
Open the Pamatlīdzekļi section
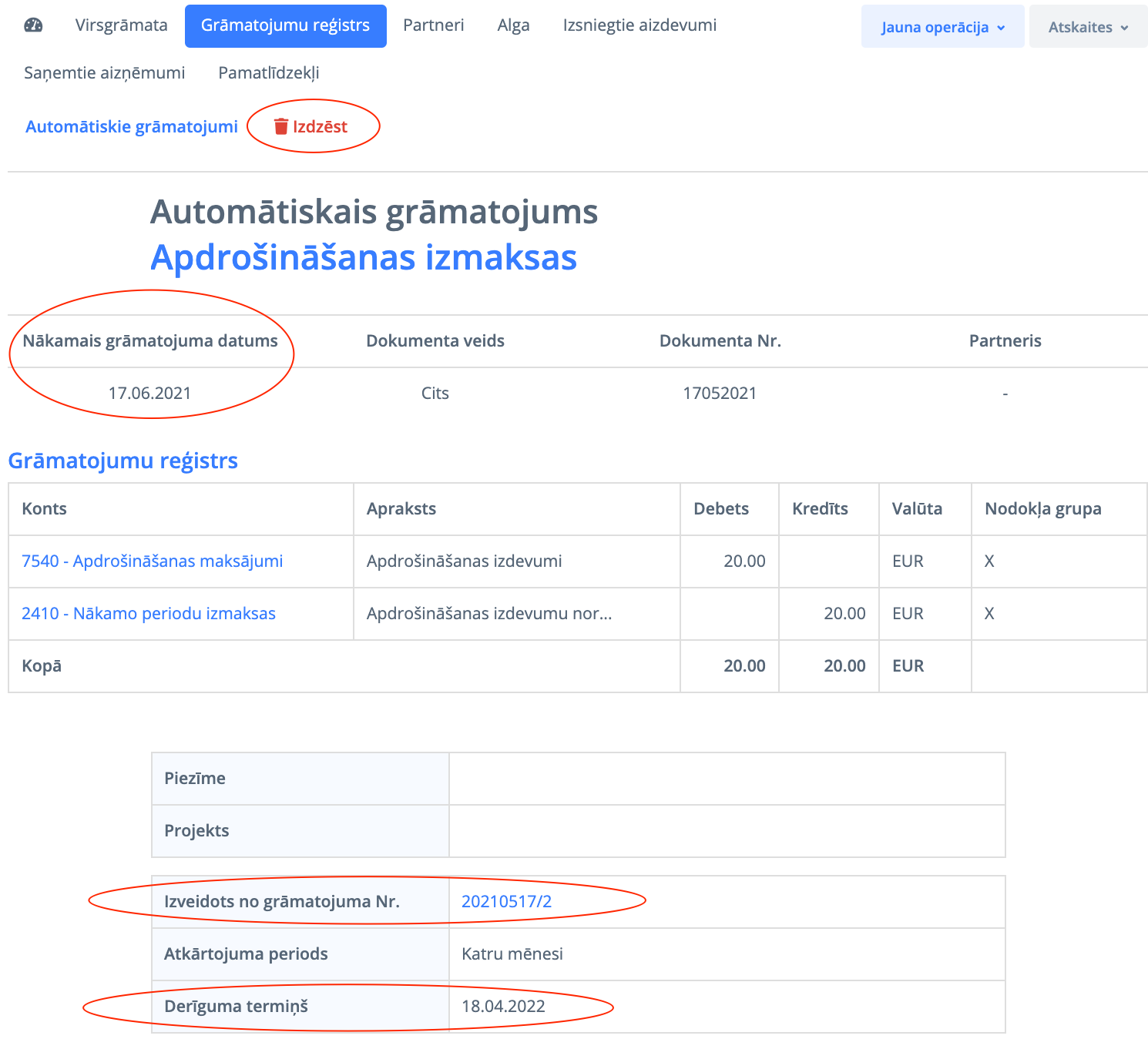tap(268, 73)
